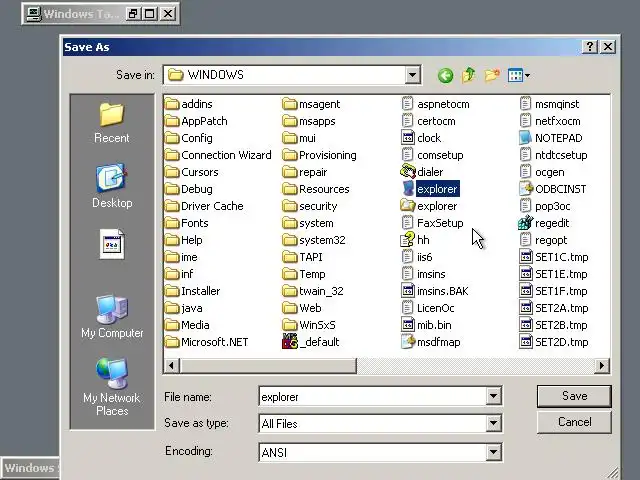
Task: Select the SET2A.tmp file
Action: (554, 308)
